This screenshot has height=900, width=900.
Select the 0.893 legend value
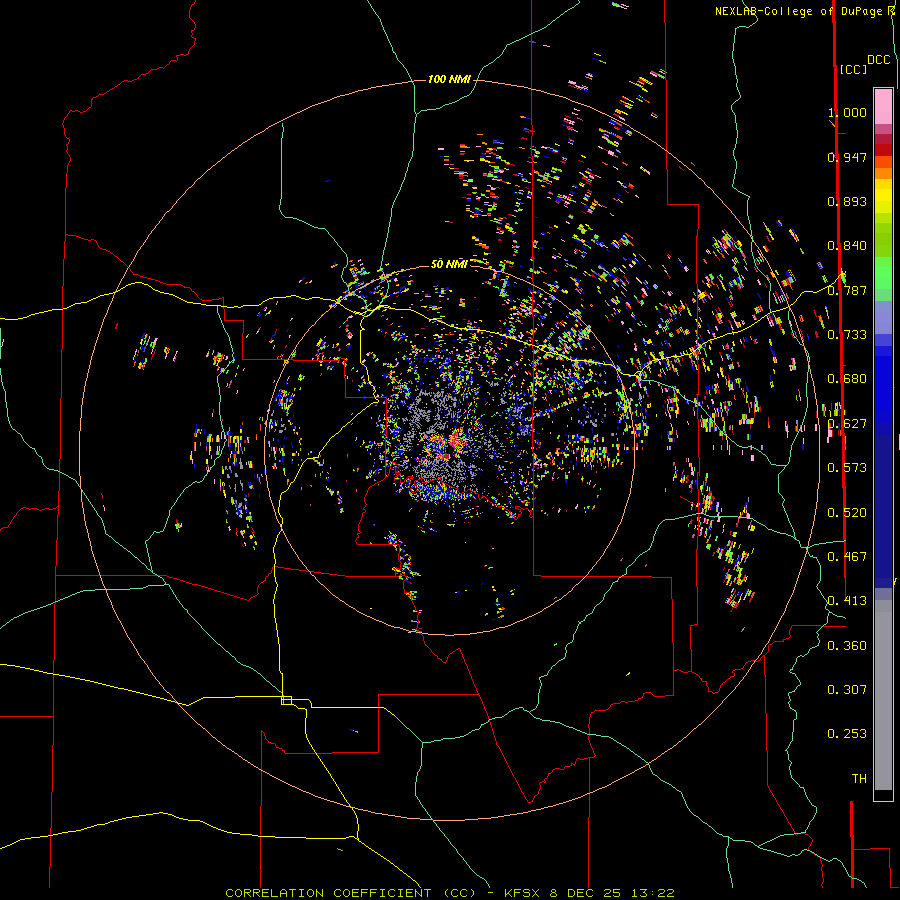click(x=847, y=201)
